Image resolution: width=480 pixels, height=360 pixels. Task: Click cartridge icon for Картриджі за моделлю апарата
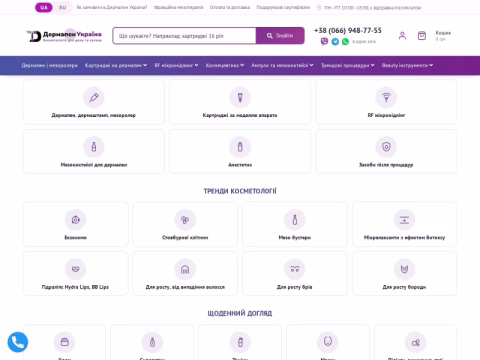[x=240, y=97]
